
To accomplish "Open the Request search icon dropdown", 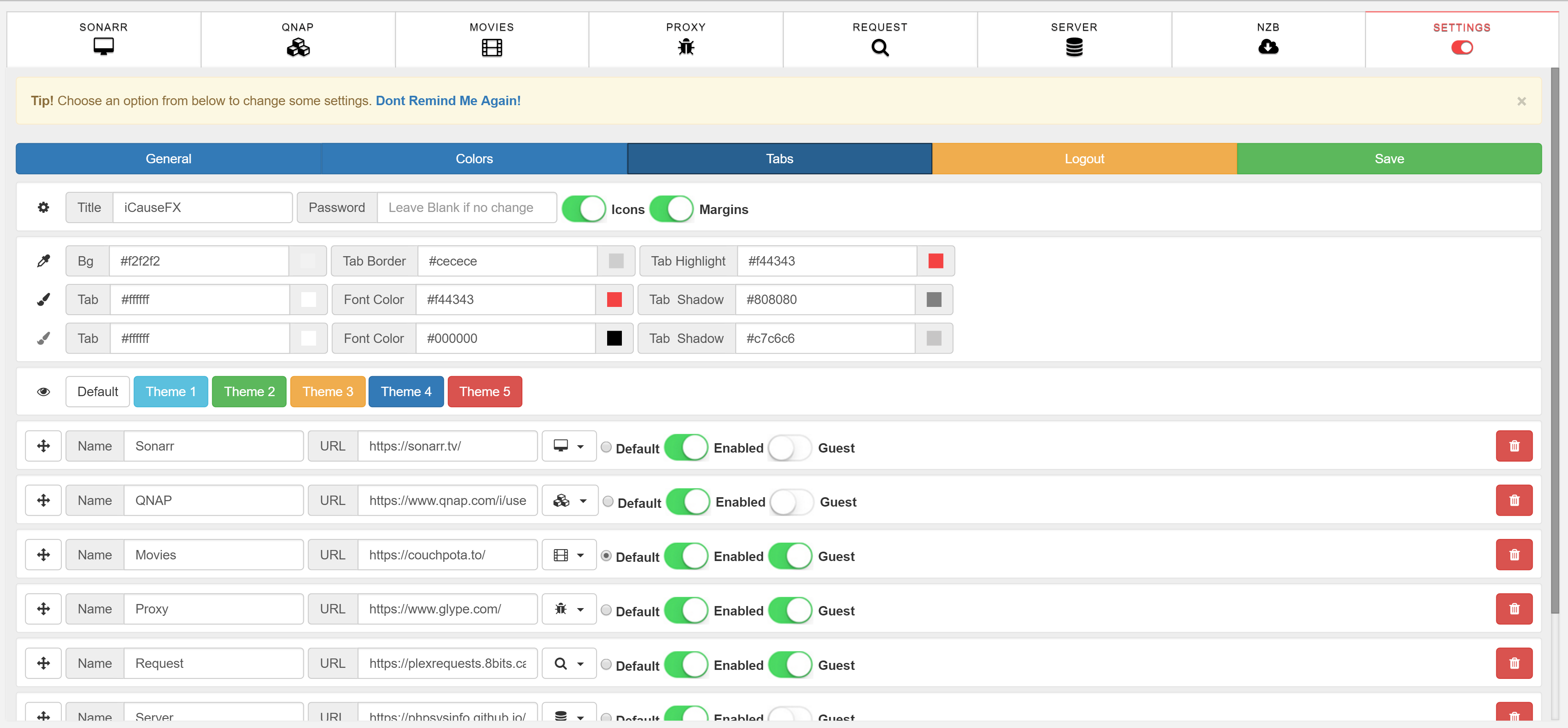I will point(569,663).
